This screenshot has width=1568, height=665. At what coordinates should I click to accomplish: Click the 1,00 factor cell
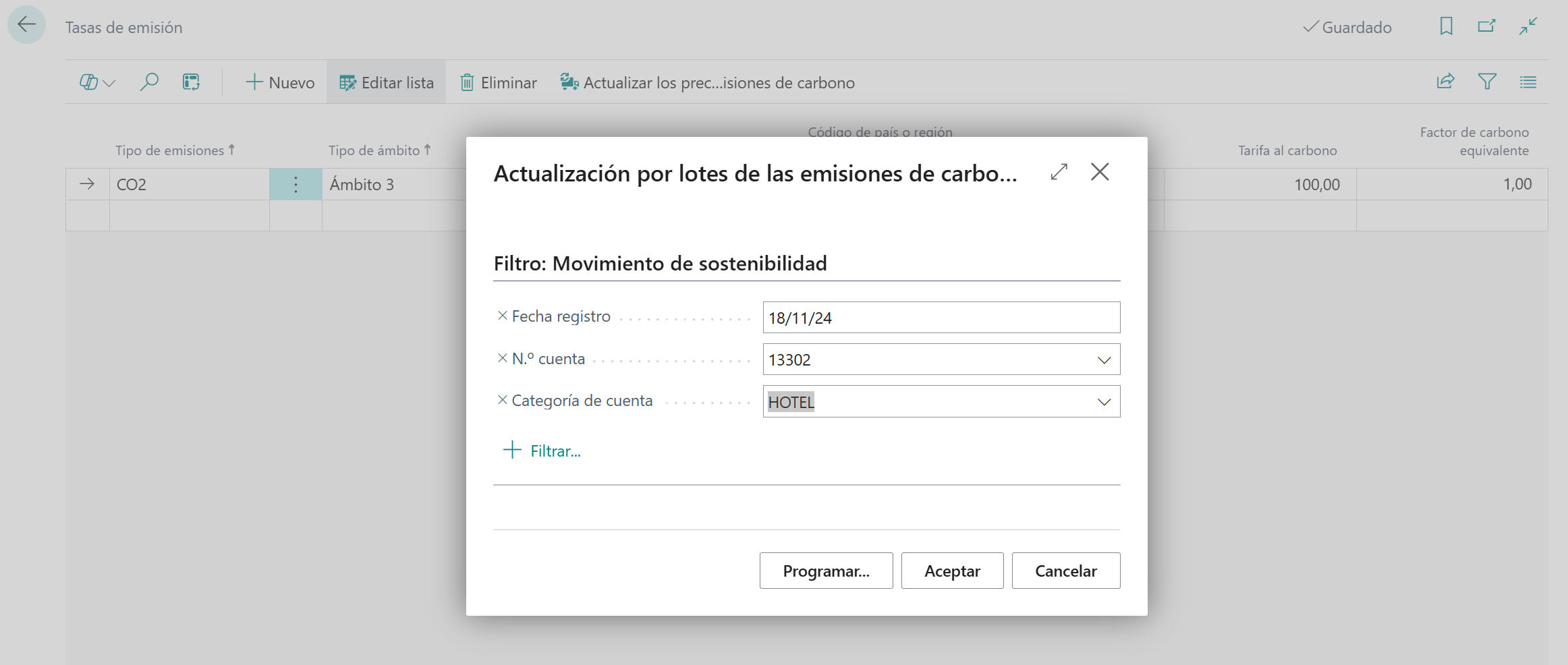(1452, 184)
